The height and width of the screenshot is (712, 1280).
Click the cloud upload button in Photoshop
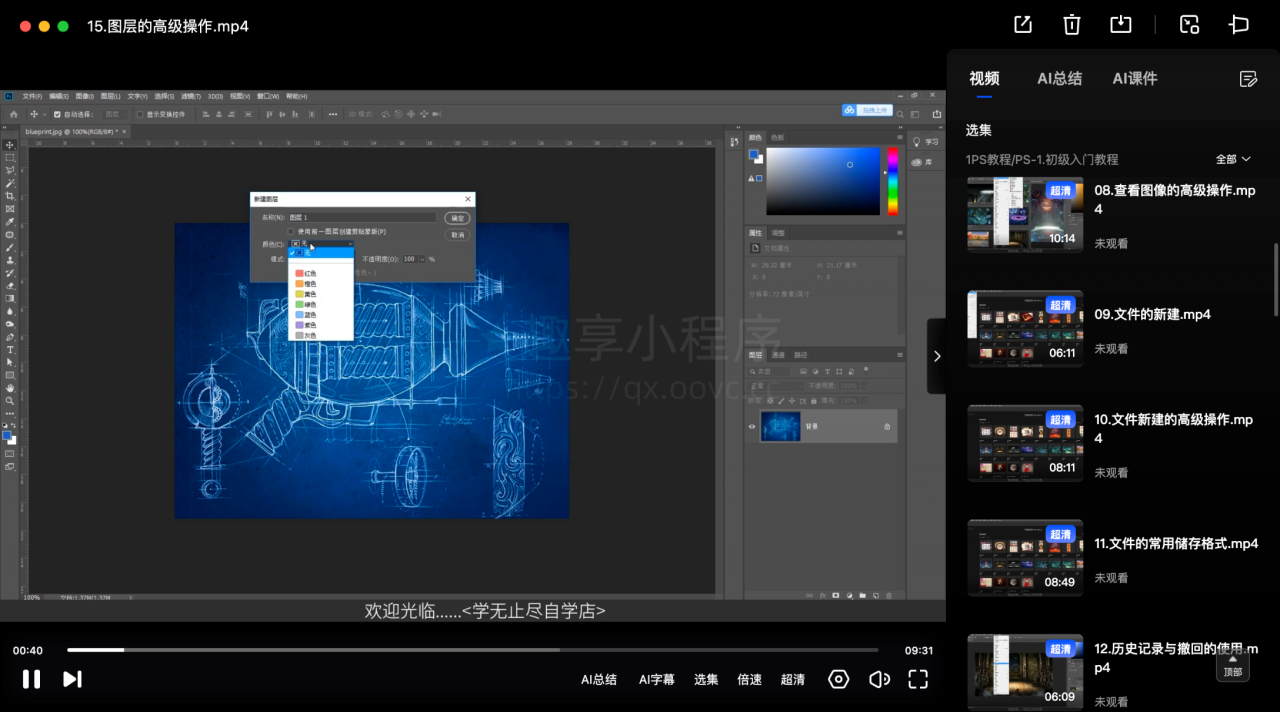[x=868, y=110]
